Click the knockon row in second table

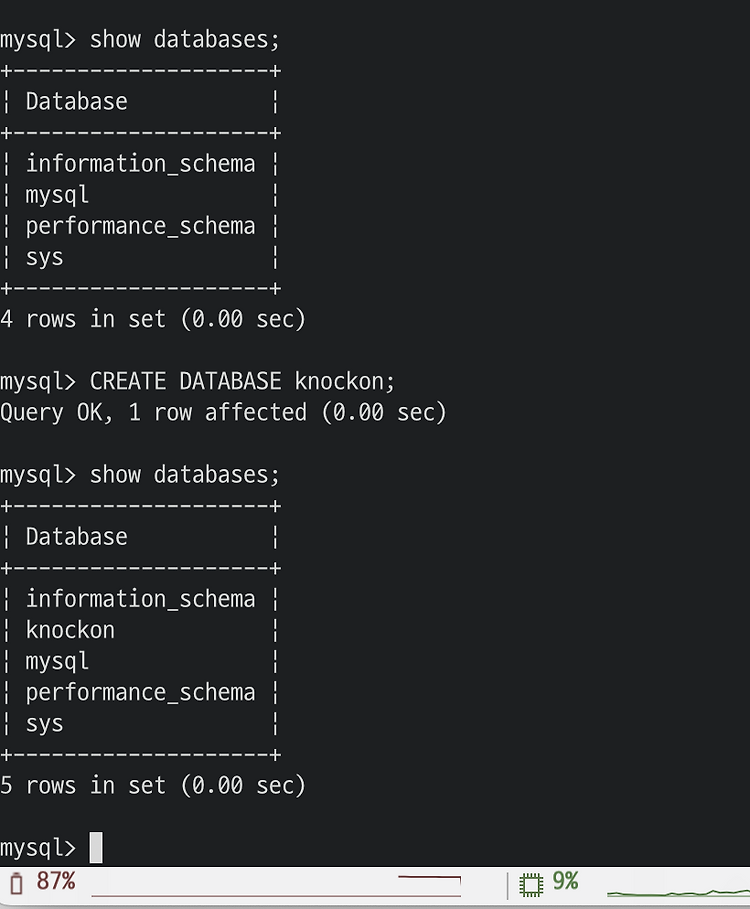[x=70, y=630]
